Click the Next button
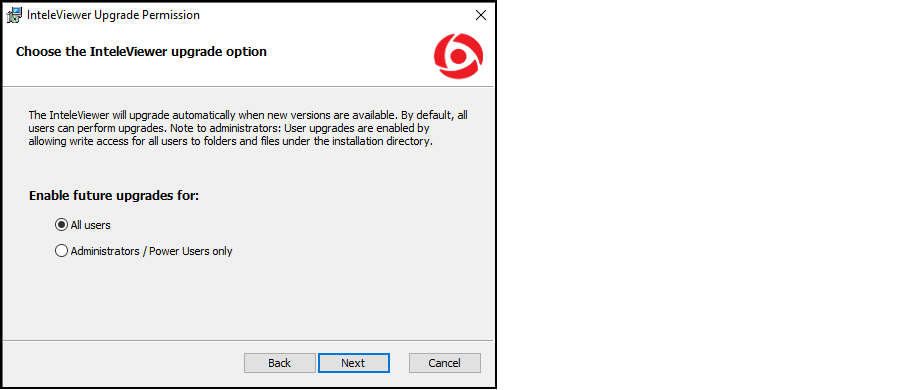The image size is (900, 390). [x=354, y=363]
